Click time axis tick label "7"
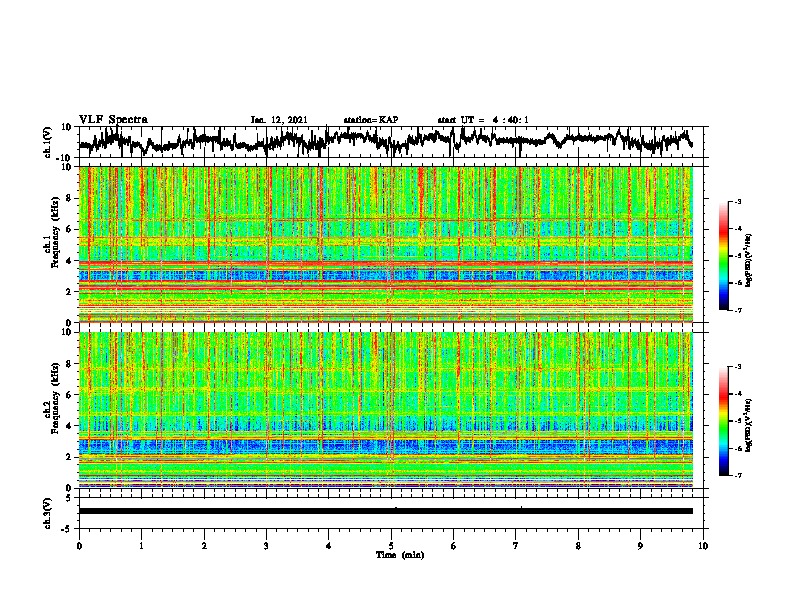 click(x=516, y=546)
